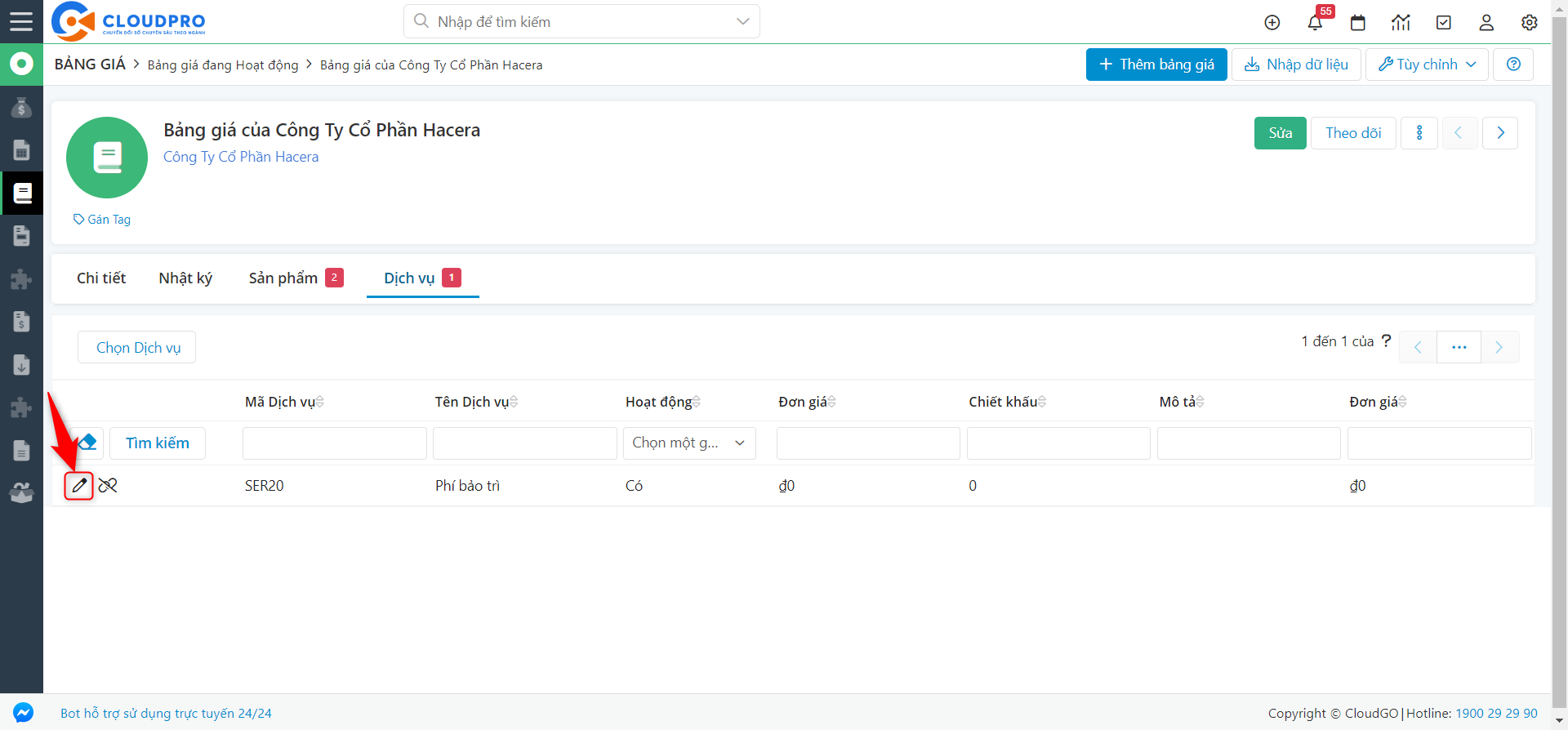Switch to the Chi tiết tab
Viewport: 1568px width, 730px height.
click(x=101, y=278)
